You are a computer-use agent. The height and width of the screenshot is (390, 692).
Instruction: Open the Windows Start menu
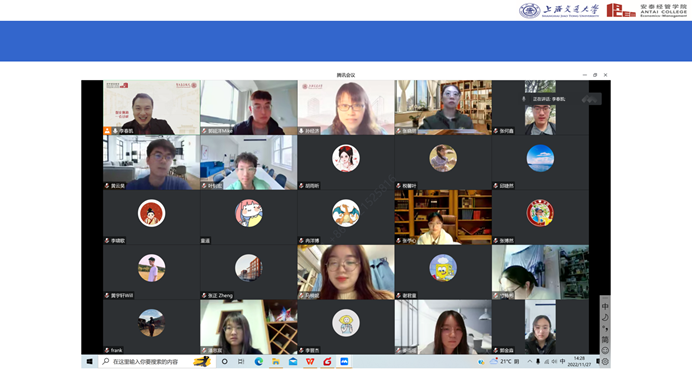point(90,361)
